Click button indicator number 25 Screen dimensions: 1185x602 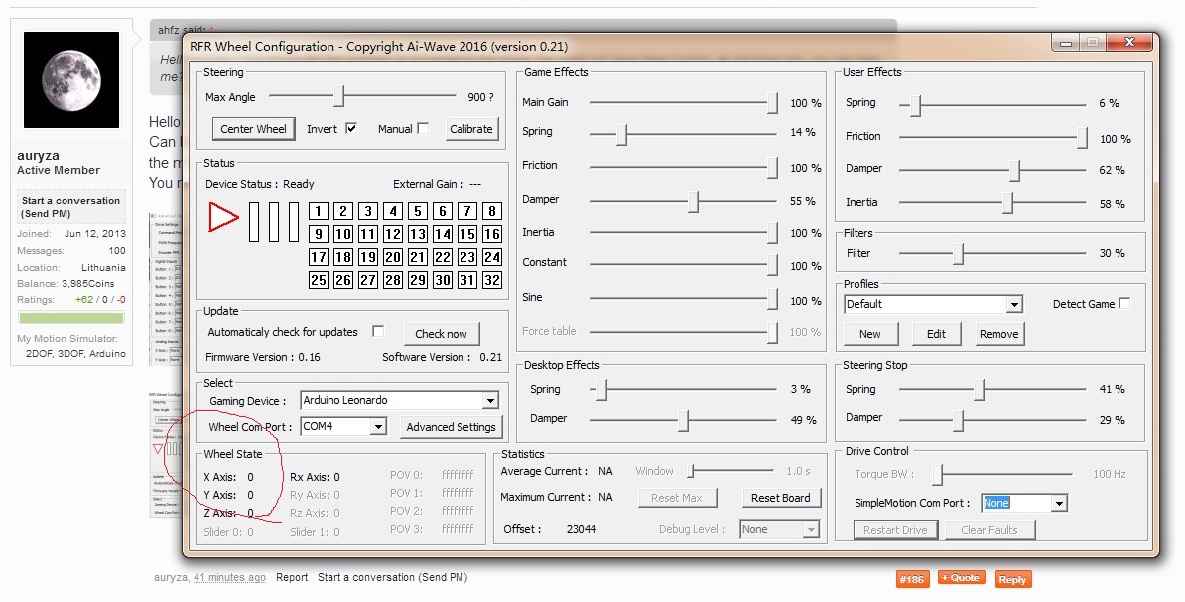click(x=319, y=281)
